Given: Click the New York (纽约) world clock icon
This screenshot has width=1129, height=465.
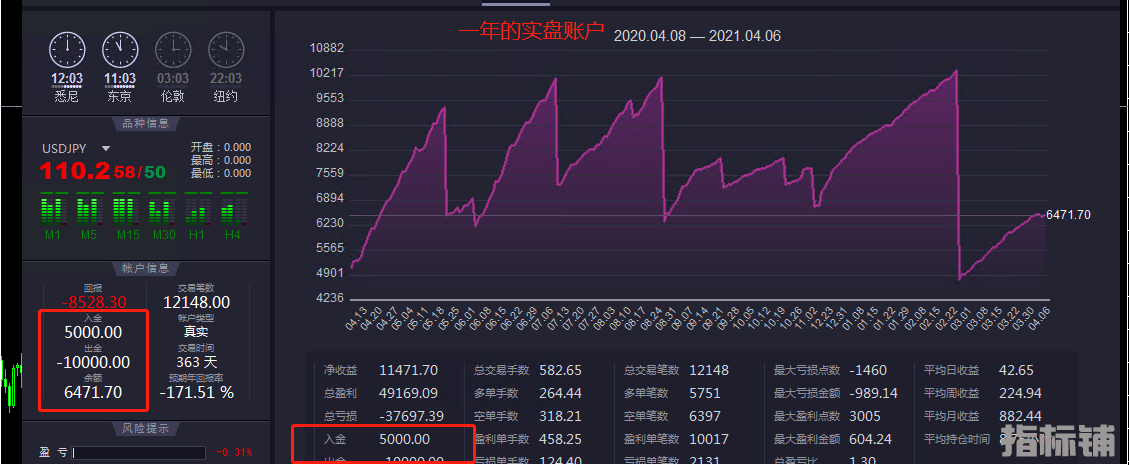Looking at the screenshot, I should pos(225,50).
